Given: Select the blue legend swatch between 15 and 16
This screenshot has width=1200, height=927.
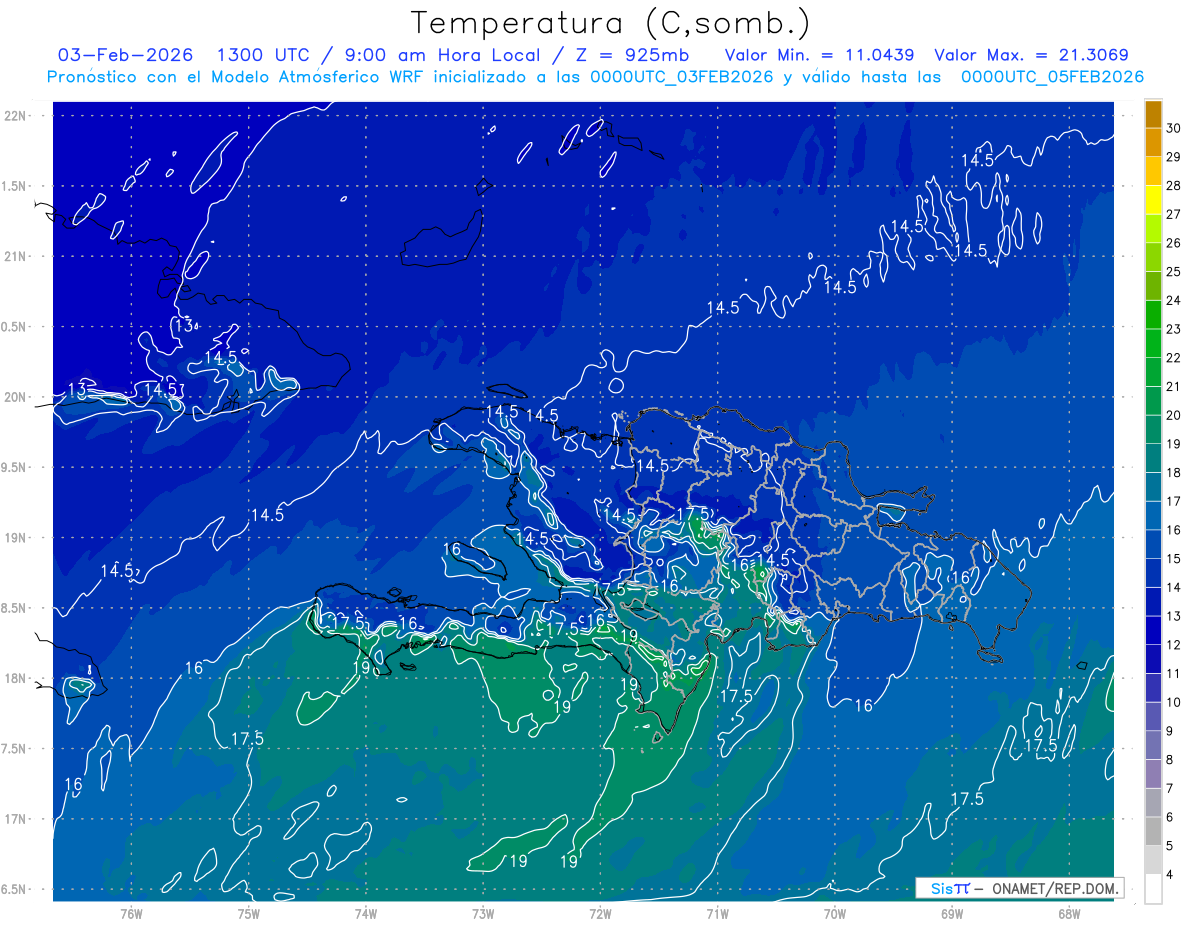Looking at the screenshot, I should pyautogui.click(x=1153, y=544).
